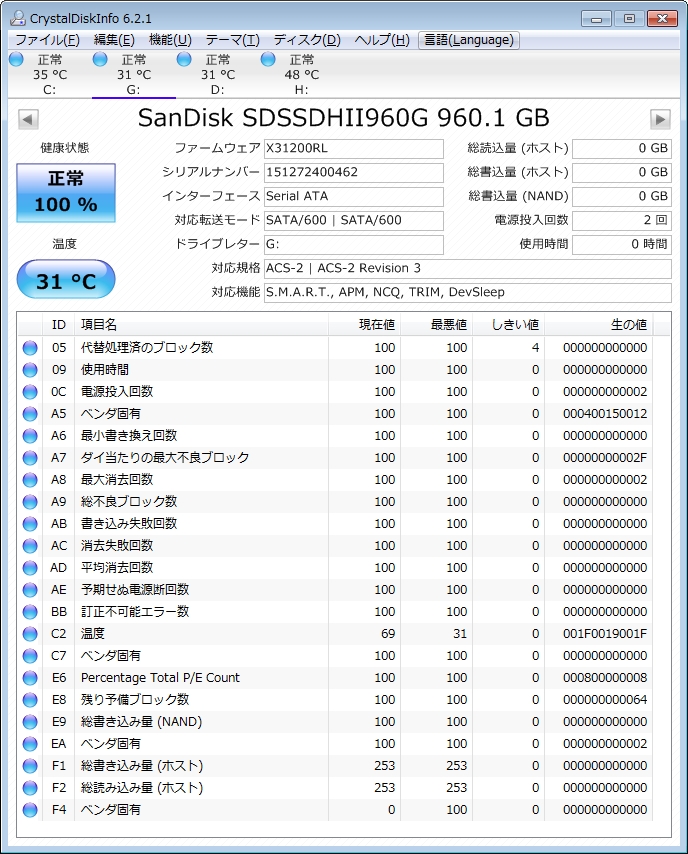Click the transfer mode field SATA/600
The width and height of the screenshot is (688, 854).
354,221
